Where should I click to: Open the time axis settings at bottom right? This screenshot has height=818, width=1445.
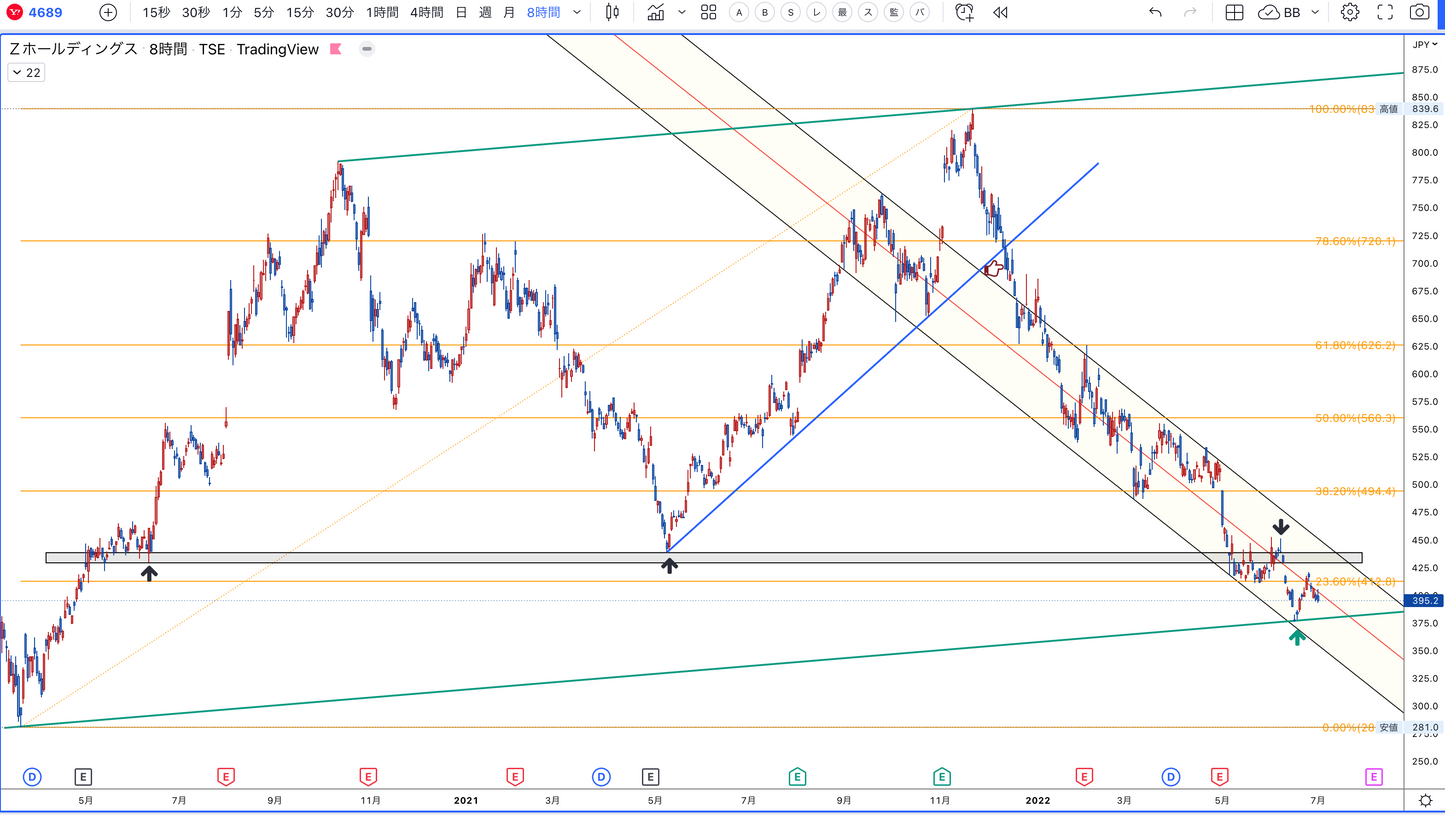point(1424,800)
